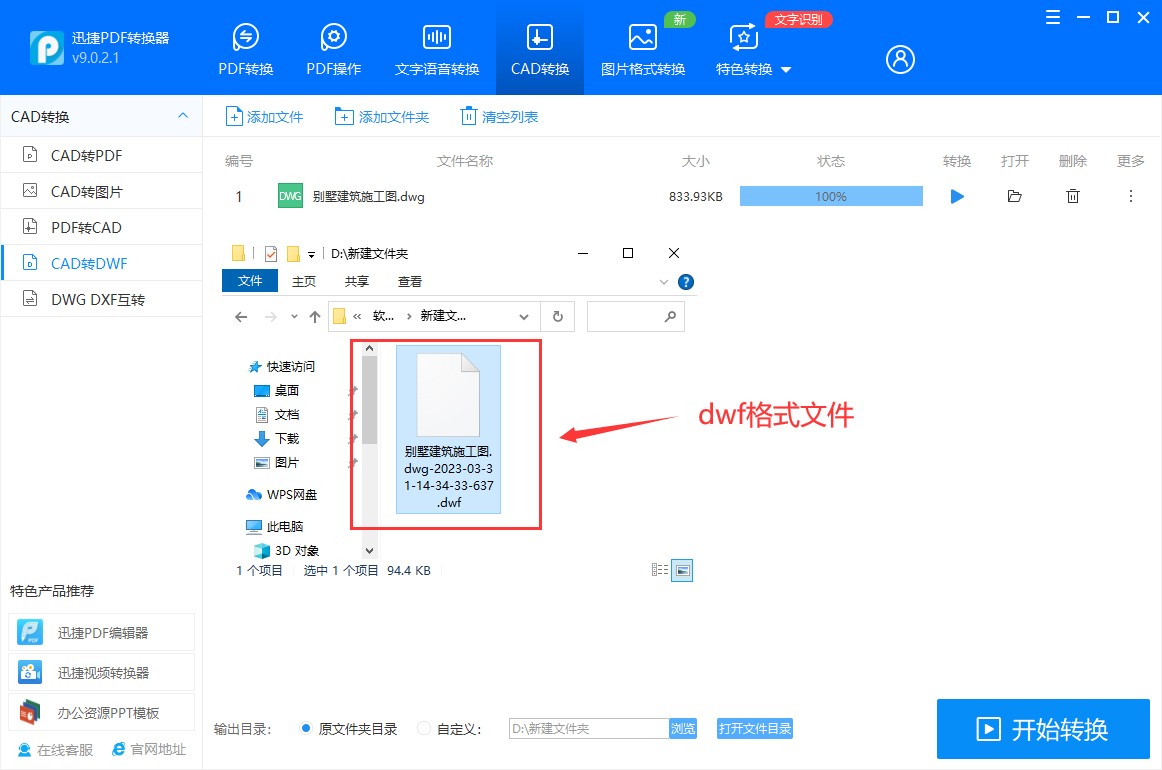This screenshot has width=1162, height=770.
Task: Open the 文件 menu in explorer window
Action: tap(249, 281)
